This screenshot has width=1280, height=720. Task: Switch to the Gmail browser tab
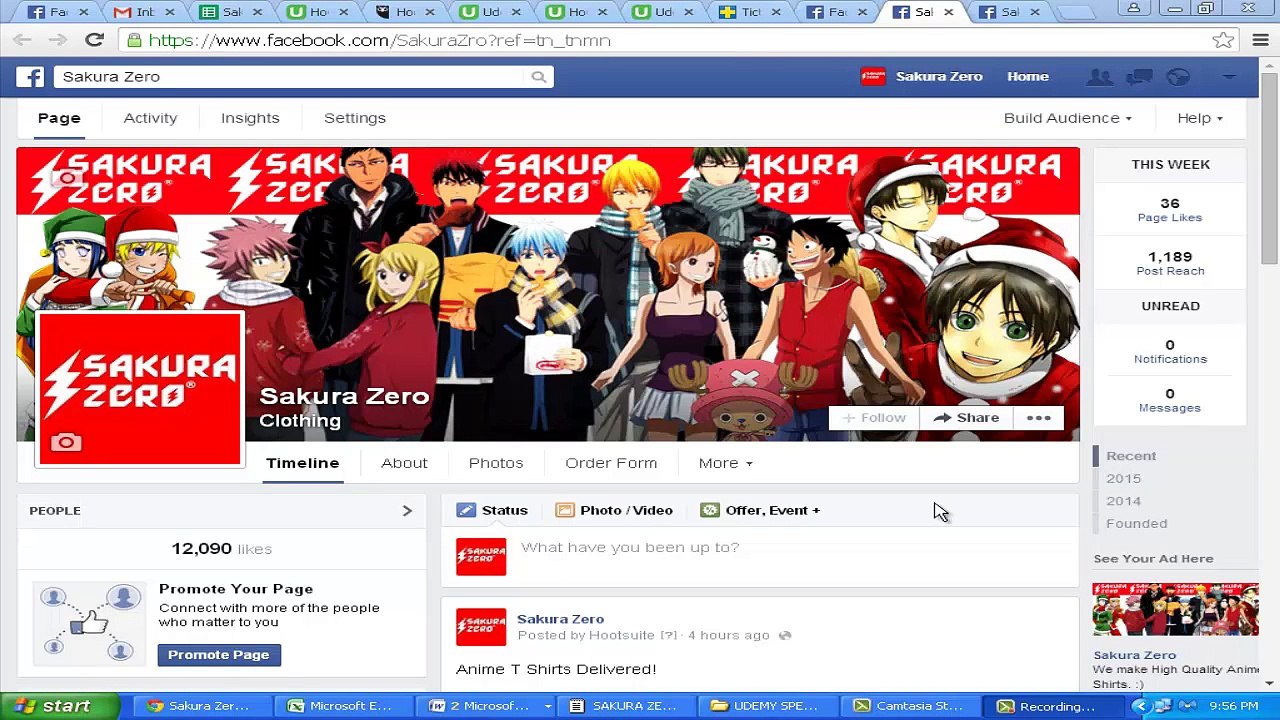(143, 12)
